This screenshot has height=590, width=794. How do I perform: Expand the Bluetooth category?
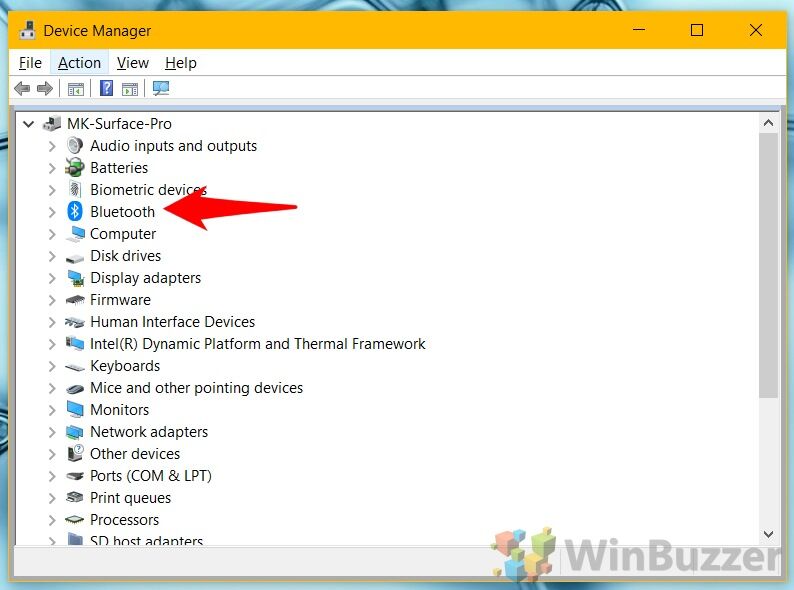(52, 212)
